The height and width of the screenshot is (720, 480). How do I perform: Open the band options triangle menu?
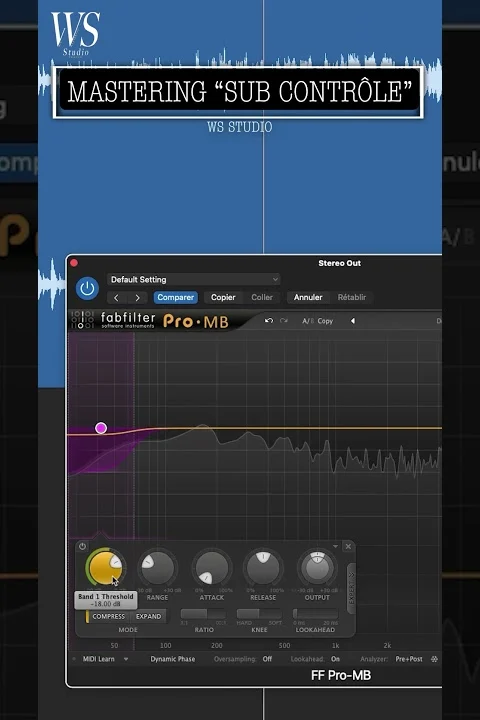coord(335,546)
